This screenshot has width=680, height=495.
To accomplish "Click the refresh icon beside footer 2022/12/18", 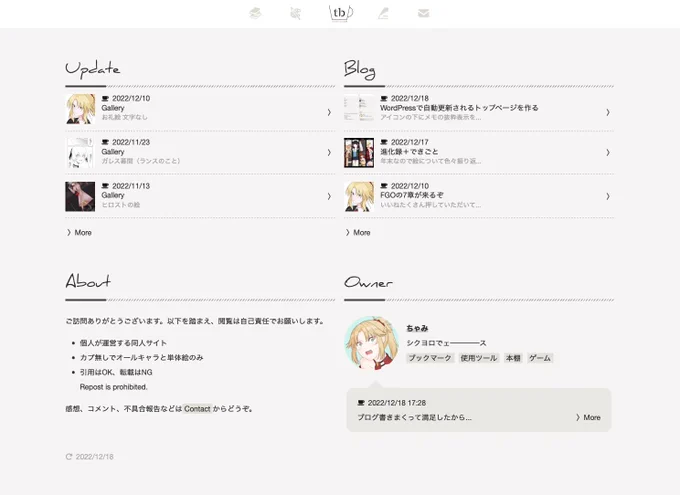I will tap(69, 456).
